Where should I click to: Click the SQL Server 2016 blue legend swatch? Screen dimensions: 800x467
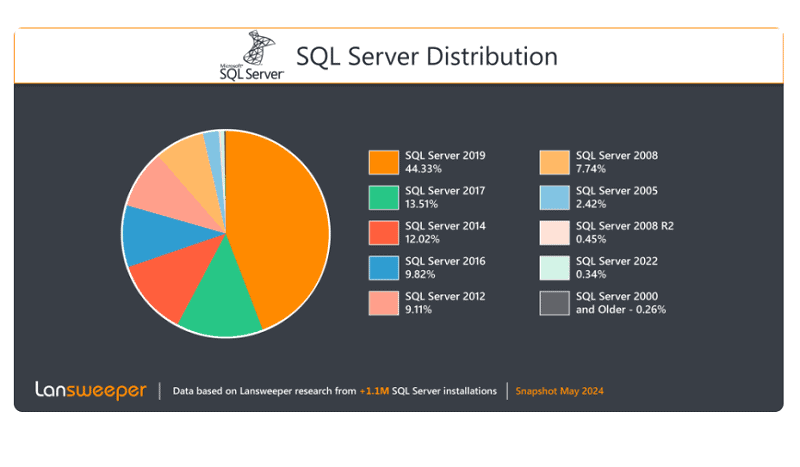384,268
